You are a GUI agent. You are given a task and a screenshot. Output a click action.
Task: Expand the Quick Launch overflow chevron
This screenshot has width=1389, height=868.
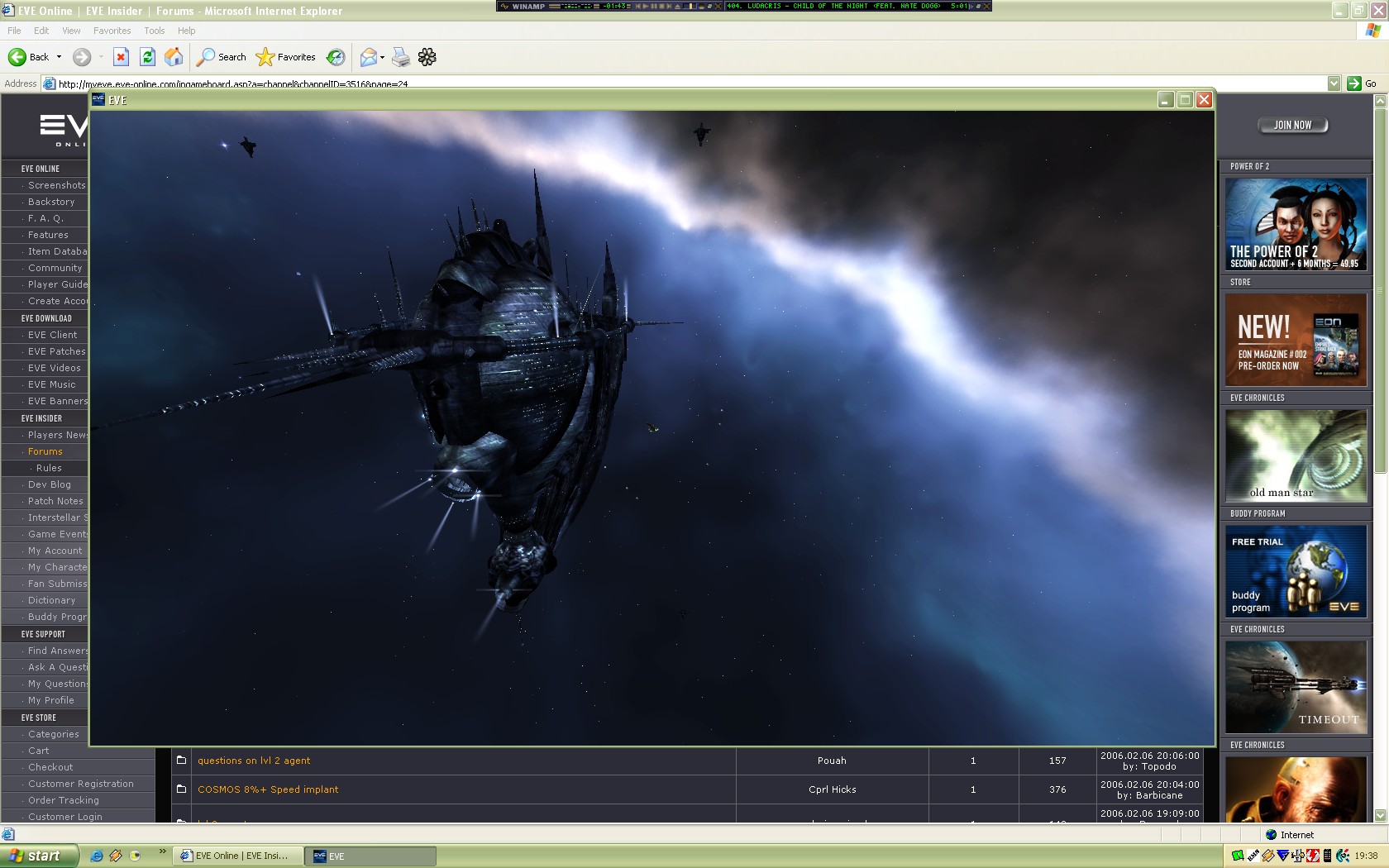pyautogui.click(x=162, y=851)
